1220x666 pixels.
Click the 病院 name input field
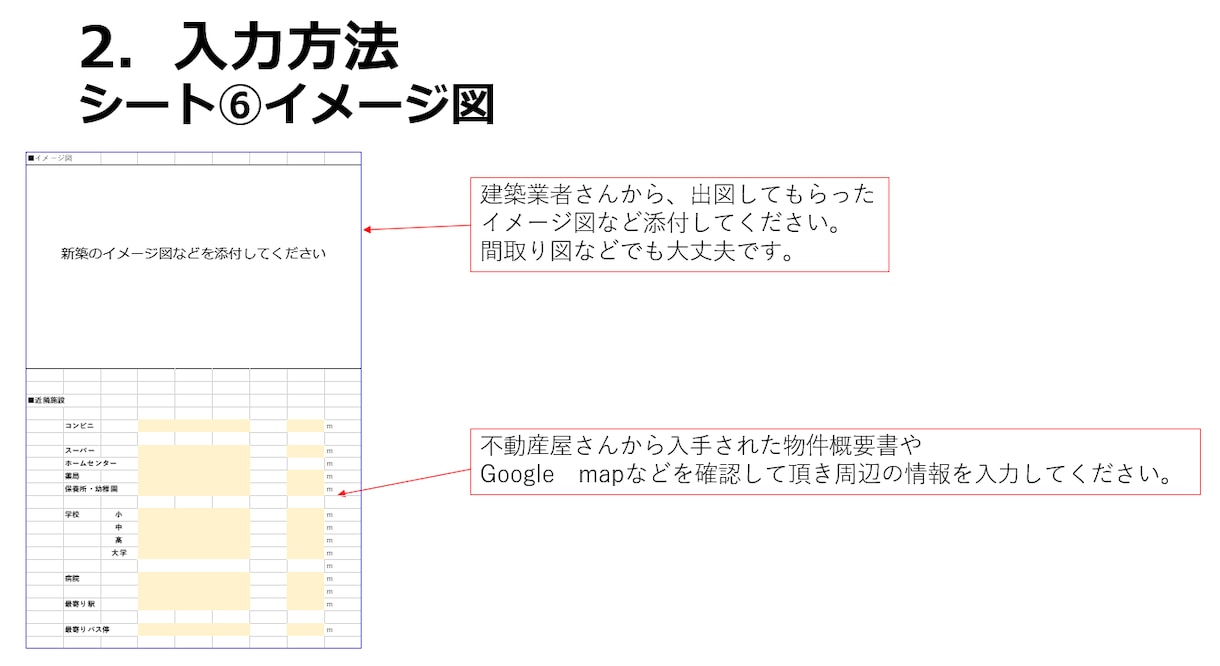pos(194,579)
